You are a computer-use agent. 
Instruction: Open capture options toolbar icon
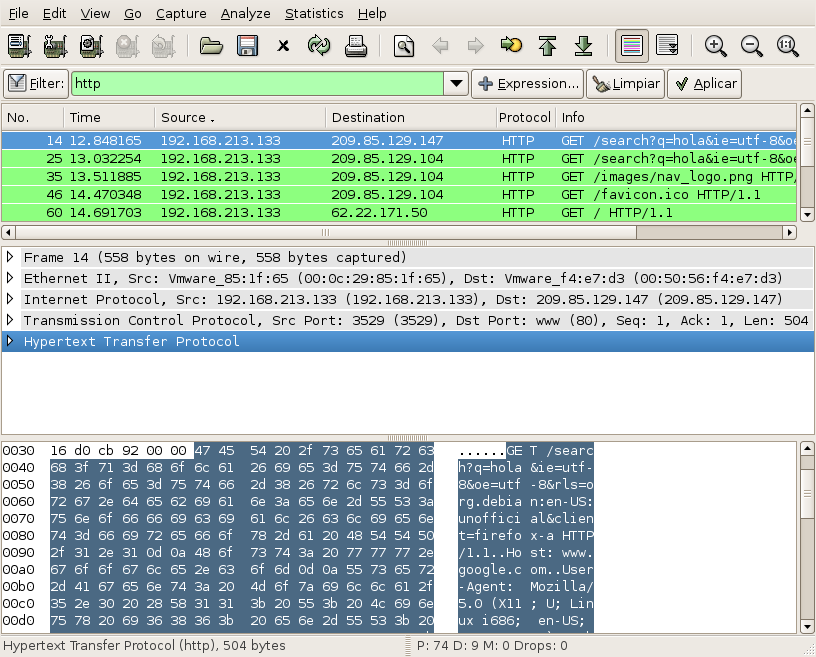pos(56,46)
